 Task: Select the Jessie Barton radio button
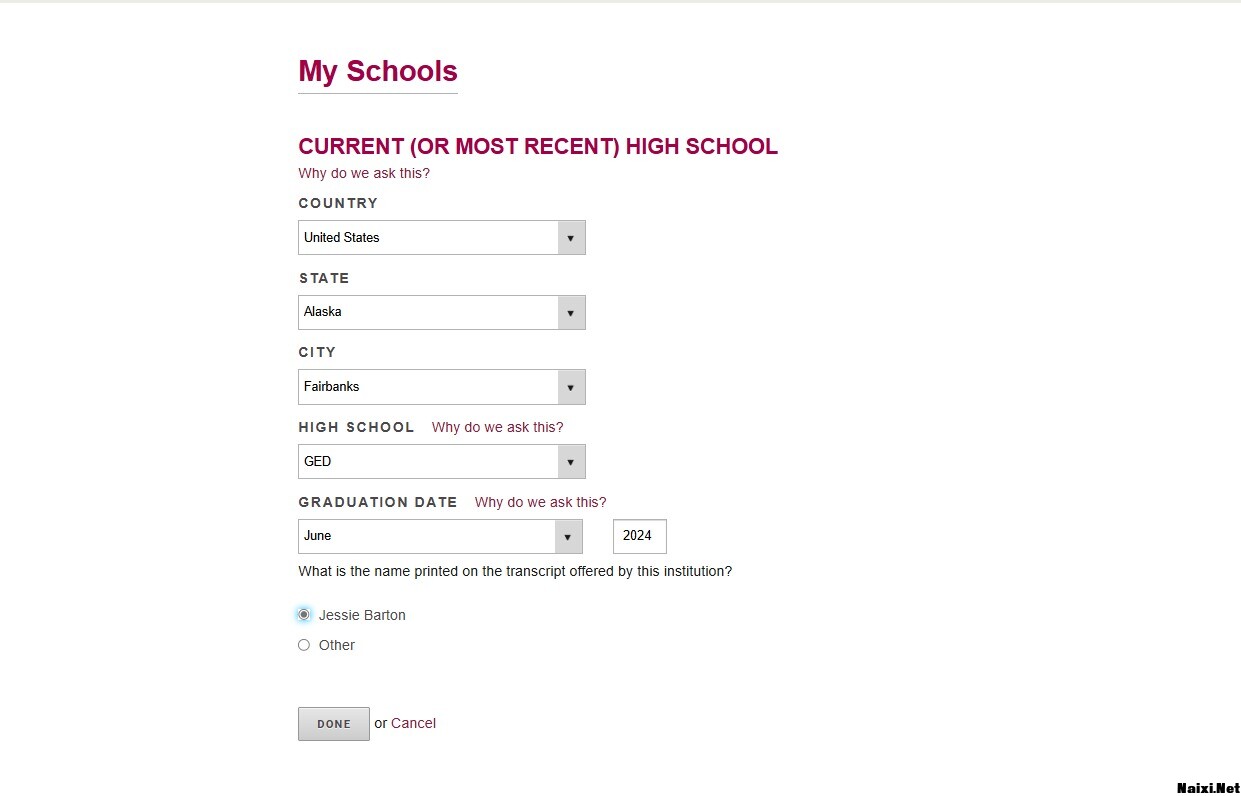click(x=304, y=615)
